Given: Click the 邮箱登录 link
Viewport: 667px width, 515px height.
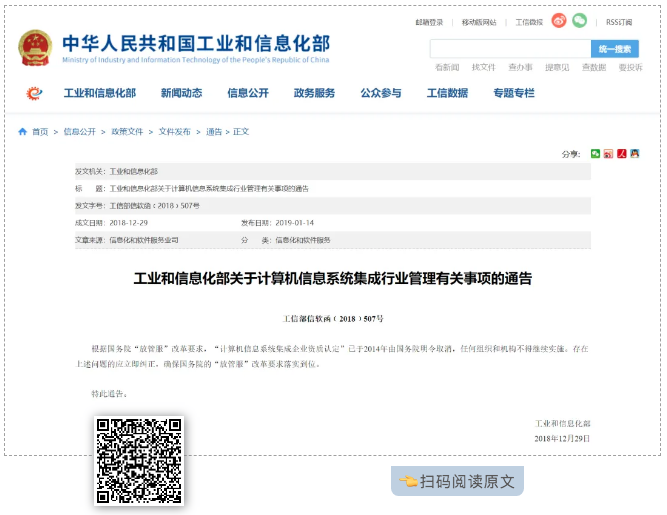Looking at the screenshot, I should click(x=429, y=22).
